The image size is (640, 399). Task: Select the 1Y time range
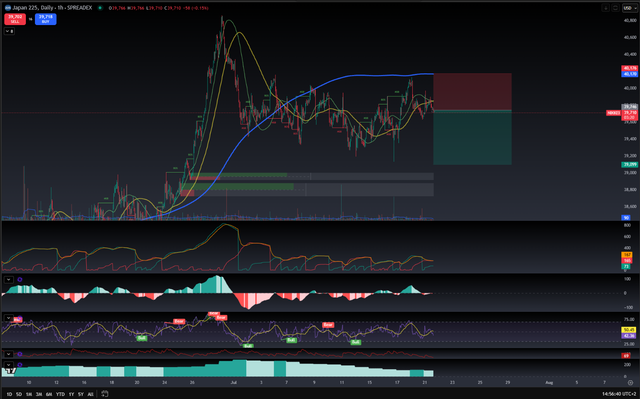[x=71, y=394]
